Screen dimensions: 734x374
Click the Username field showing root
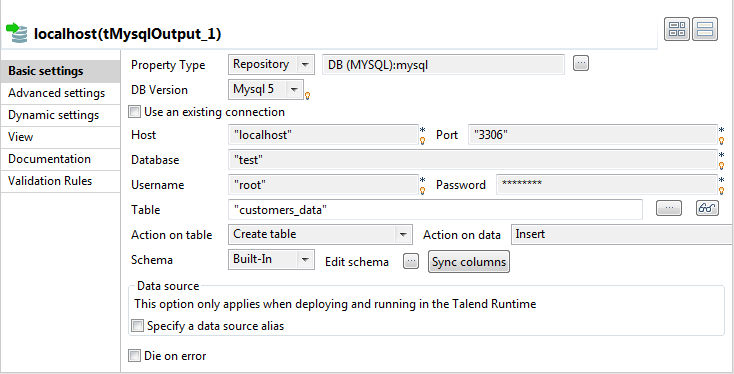point(323,185)
